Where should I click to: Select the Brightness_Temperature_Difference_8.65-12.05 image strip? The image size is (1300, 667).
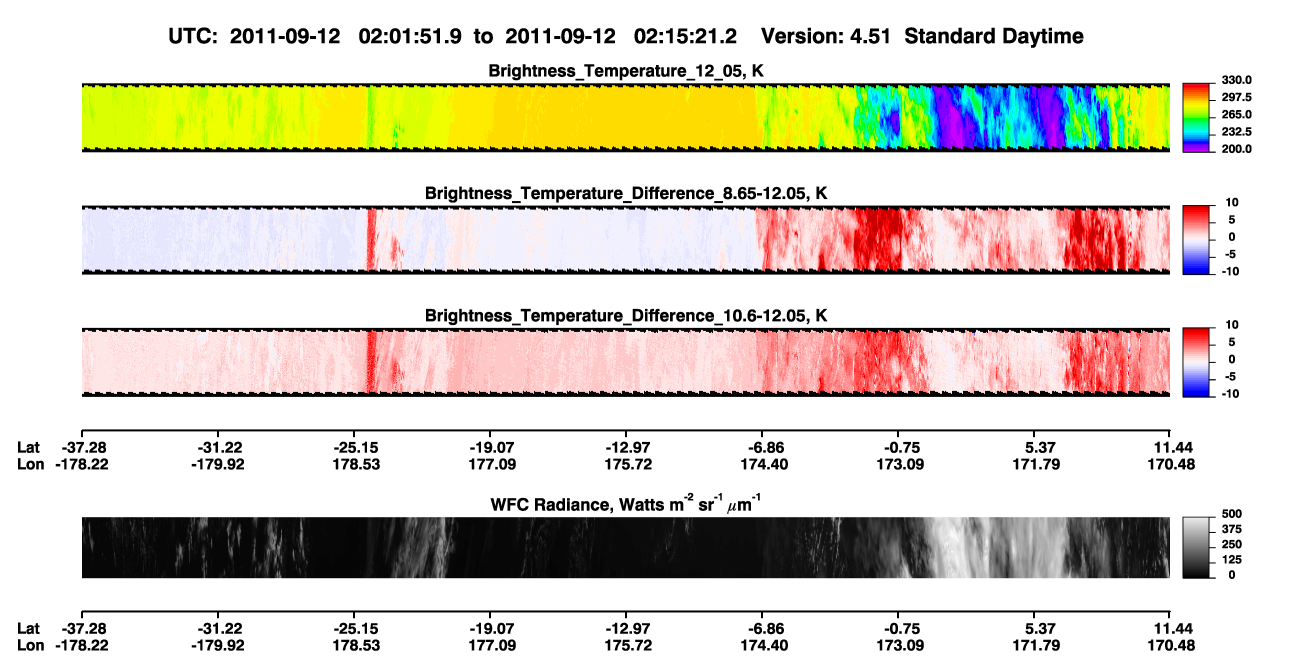point(625,239)
